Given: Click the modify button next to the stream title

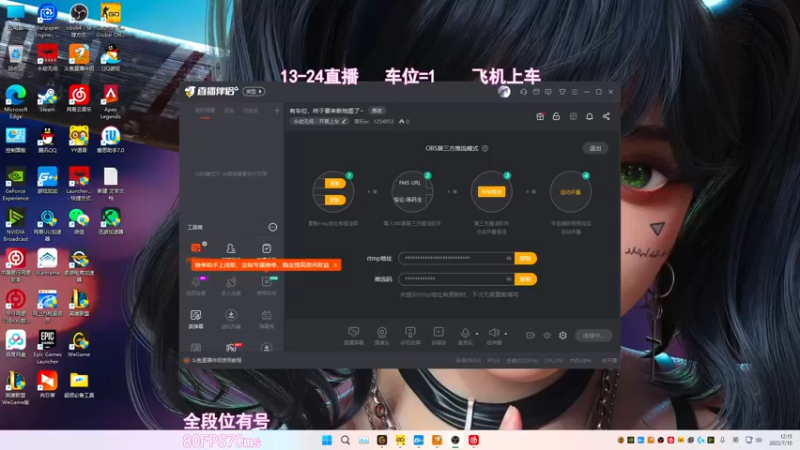Looking at the screenshot, I should [377, 111].
